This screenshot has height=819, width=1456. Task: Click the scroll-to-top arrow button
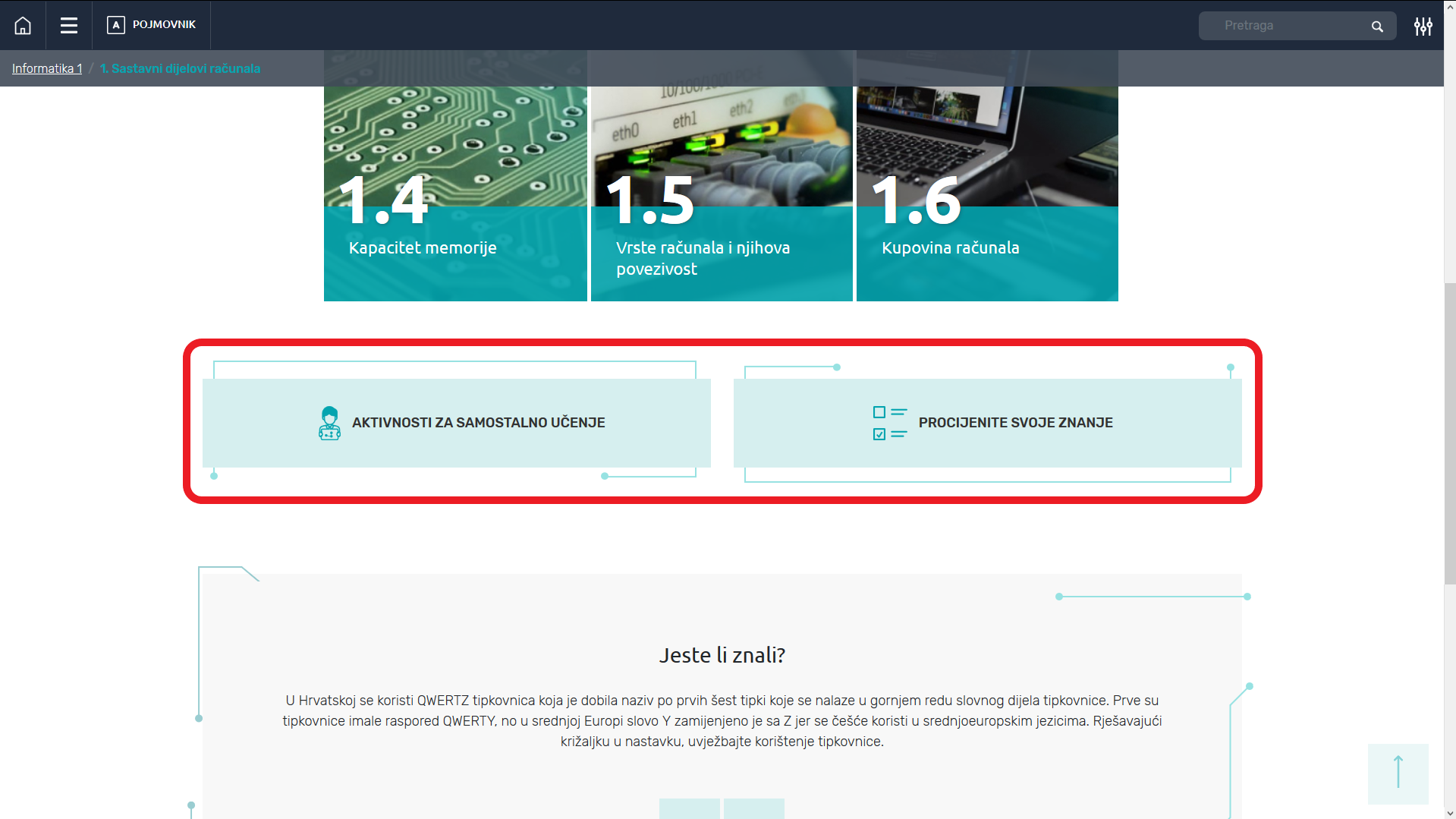(x=1398, y=773)
